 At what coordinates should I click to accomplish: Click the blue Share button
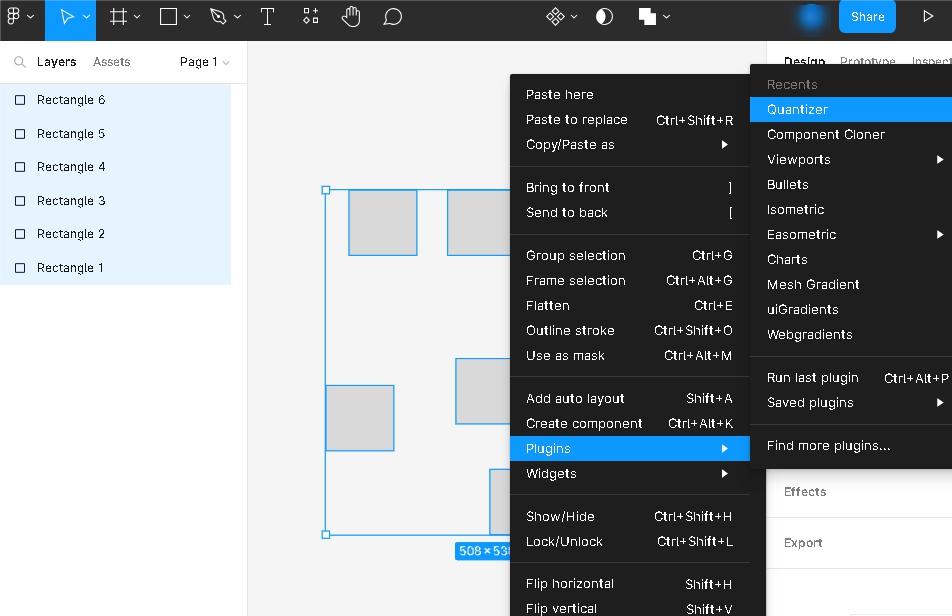point(867,17)
